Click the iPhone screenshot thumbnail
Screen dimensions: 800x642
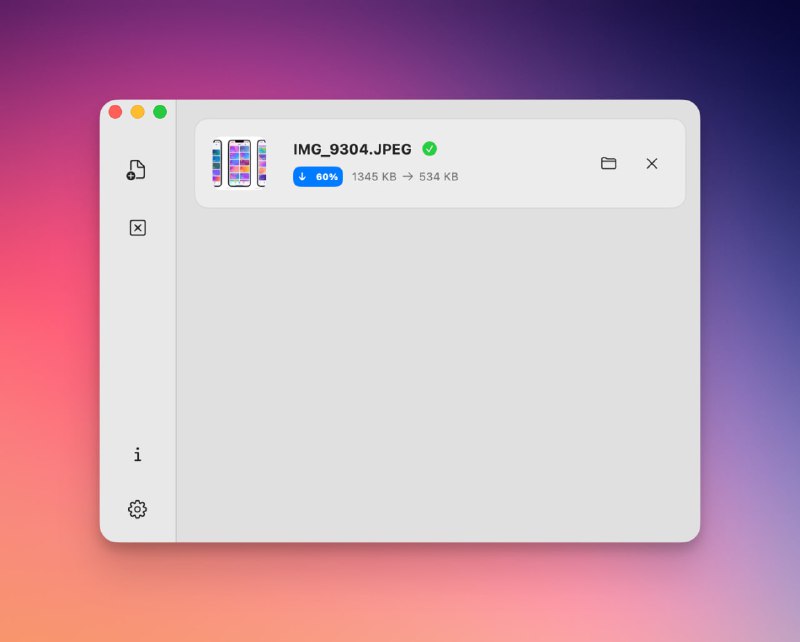pos(240,163)
